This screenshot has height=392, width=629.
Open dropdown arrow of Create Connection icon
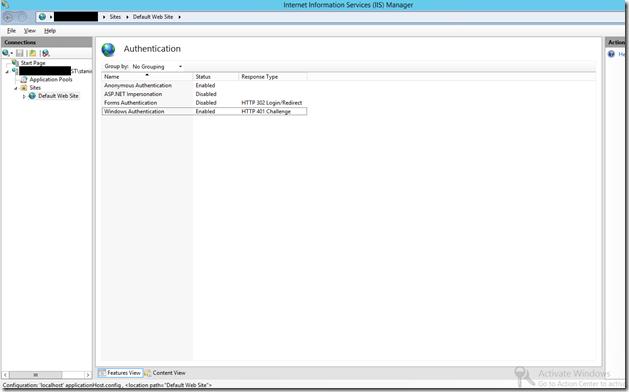(x=12, y=53)
